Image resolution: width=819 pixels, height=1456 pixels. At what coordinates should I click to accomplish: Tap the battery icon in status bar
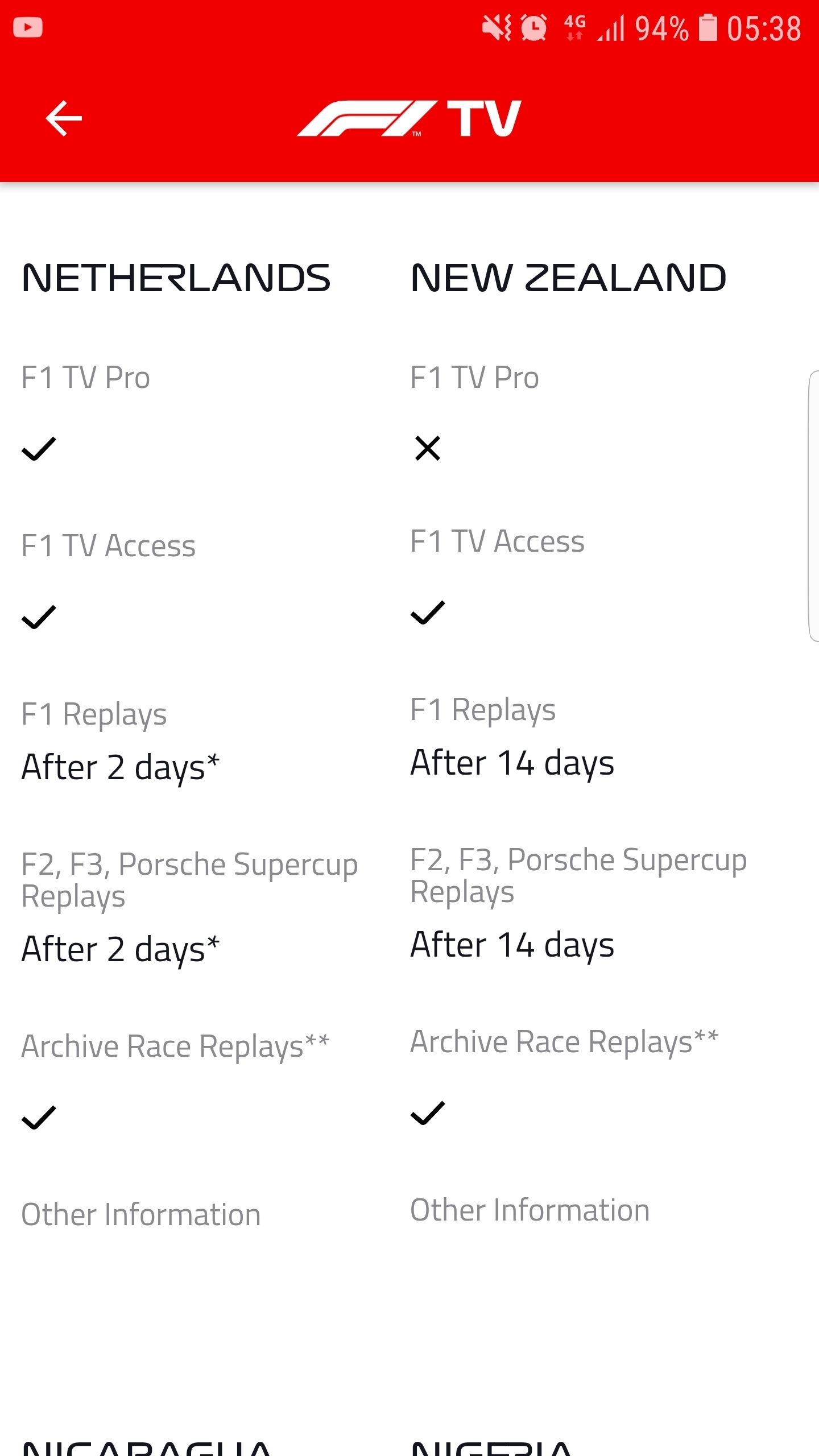click(x=708, y=27)
